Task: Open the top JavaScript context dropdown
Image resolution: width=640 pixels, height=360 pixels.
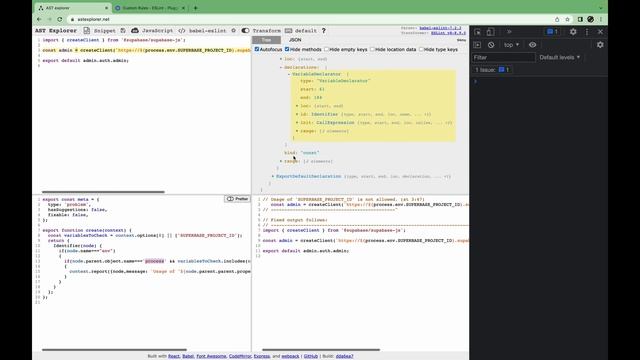Action: tap(511, 45)
